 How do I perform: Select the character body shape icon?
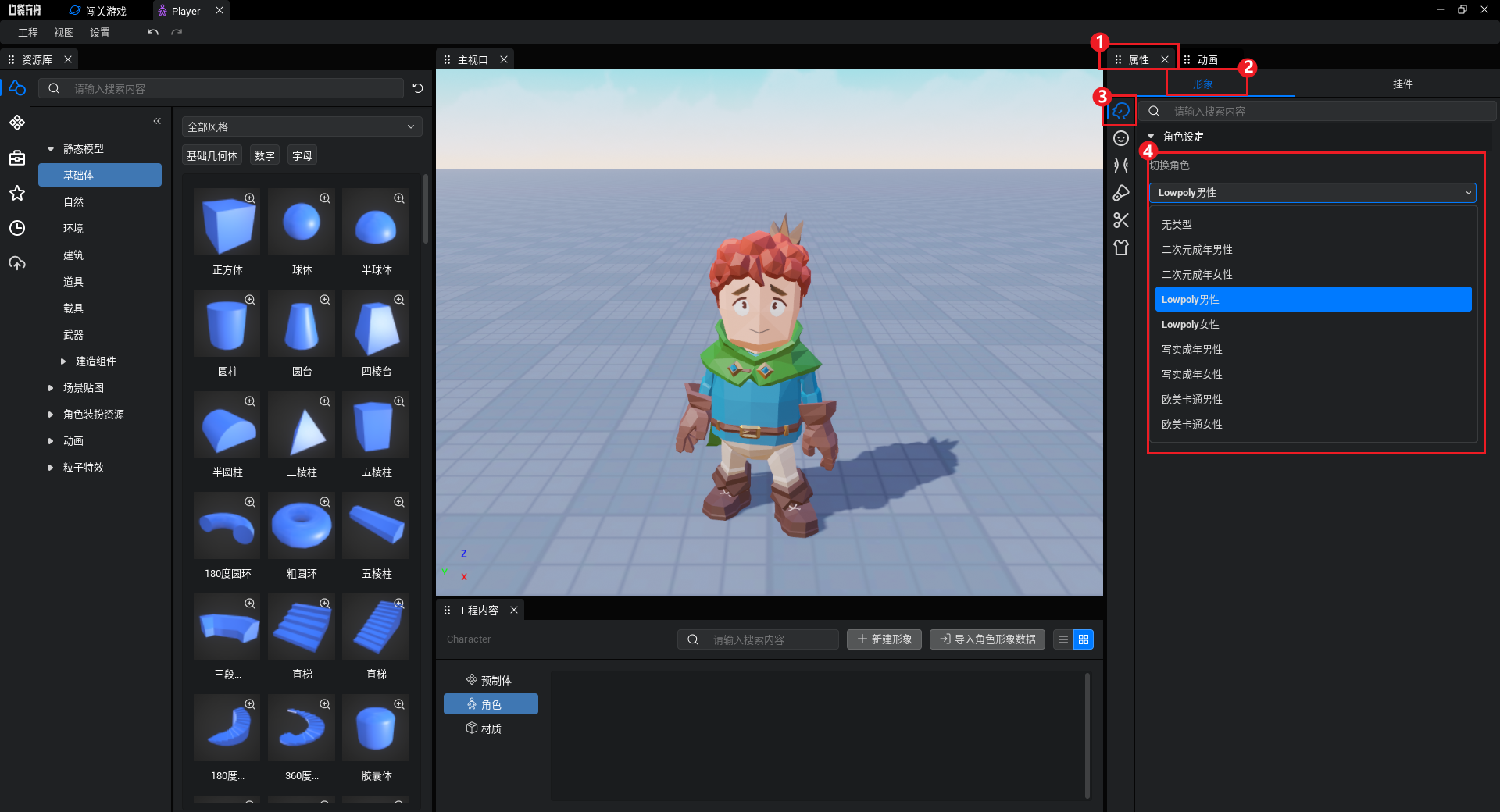[x=1121, y=111]
